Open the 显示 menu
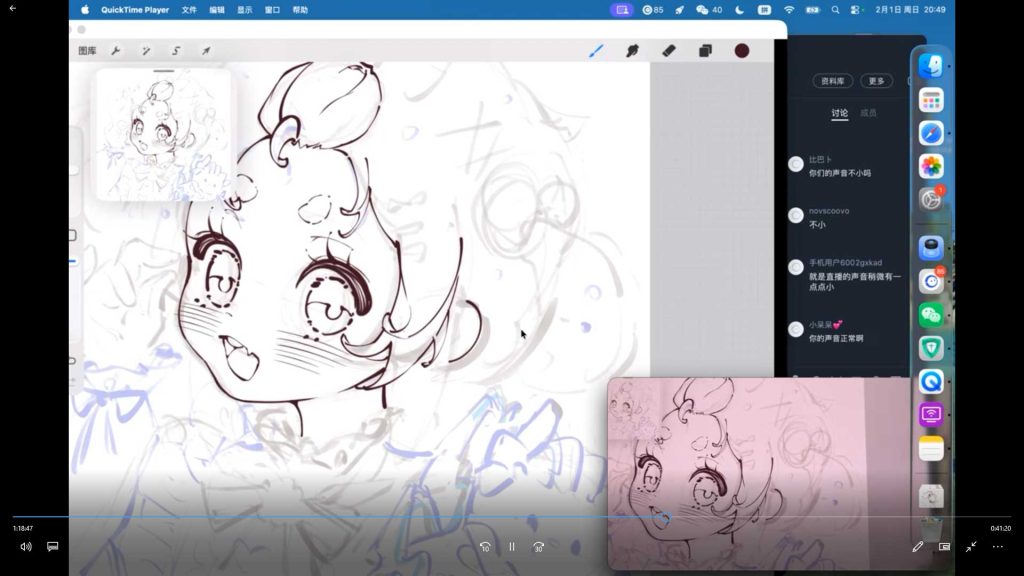1024x576 pixels. point(244,10)
